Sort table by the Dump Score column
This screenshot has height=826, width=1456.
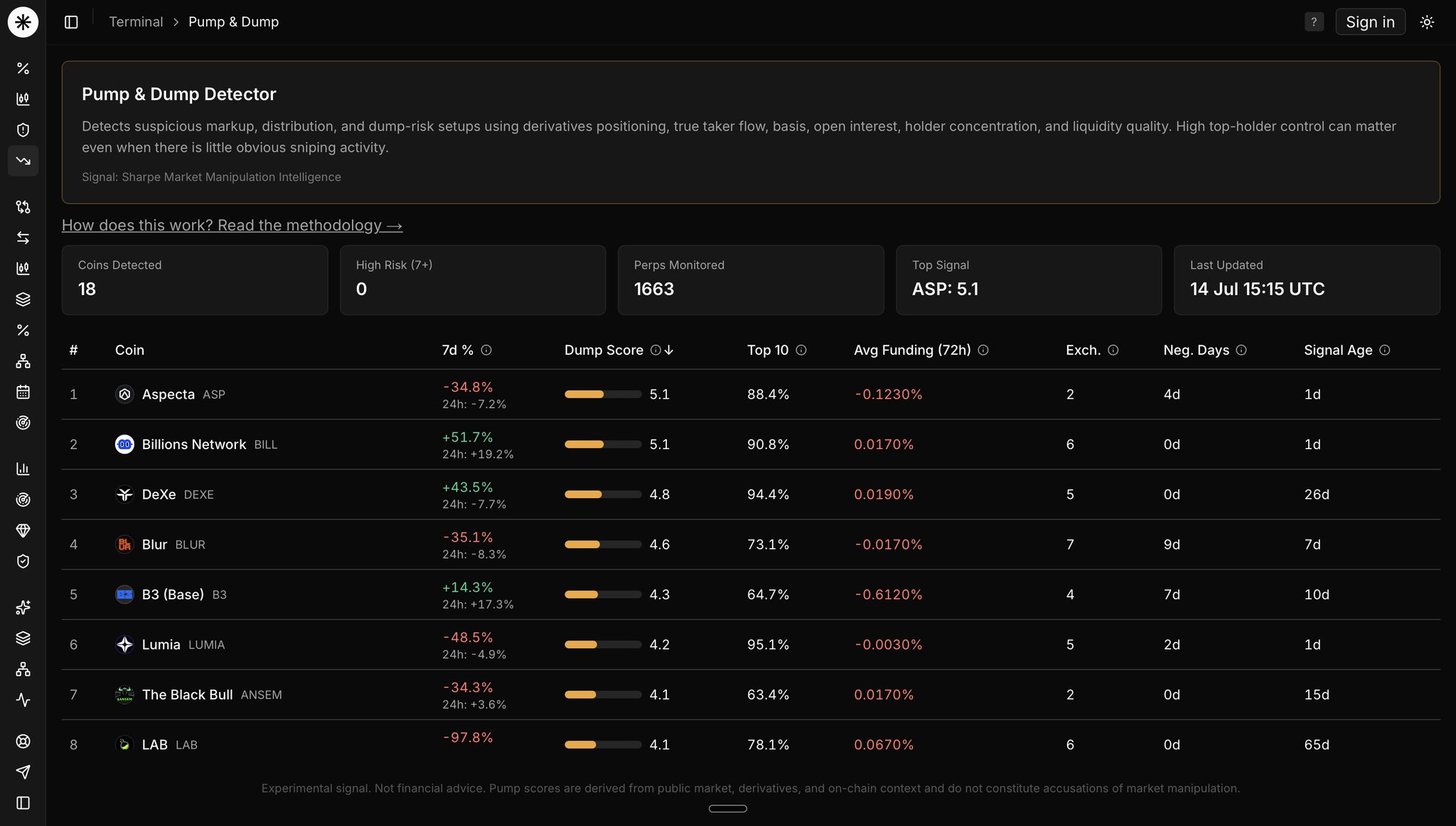(x=604, y=350)
